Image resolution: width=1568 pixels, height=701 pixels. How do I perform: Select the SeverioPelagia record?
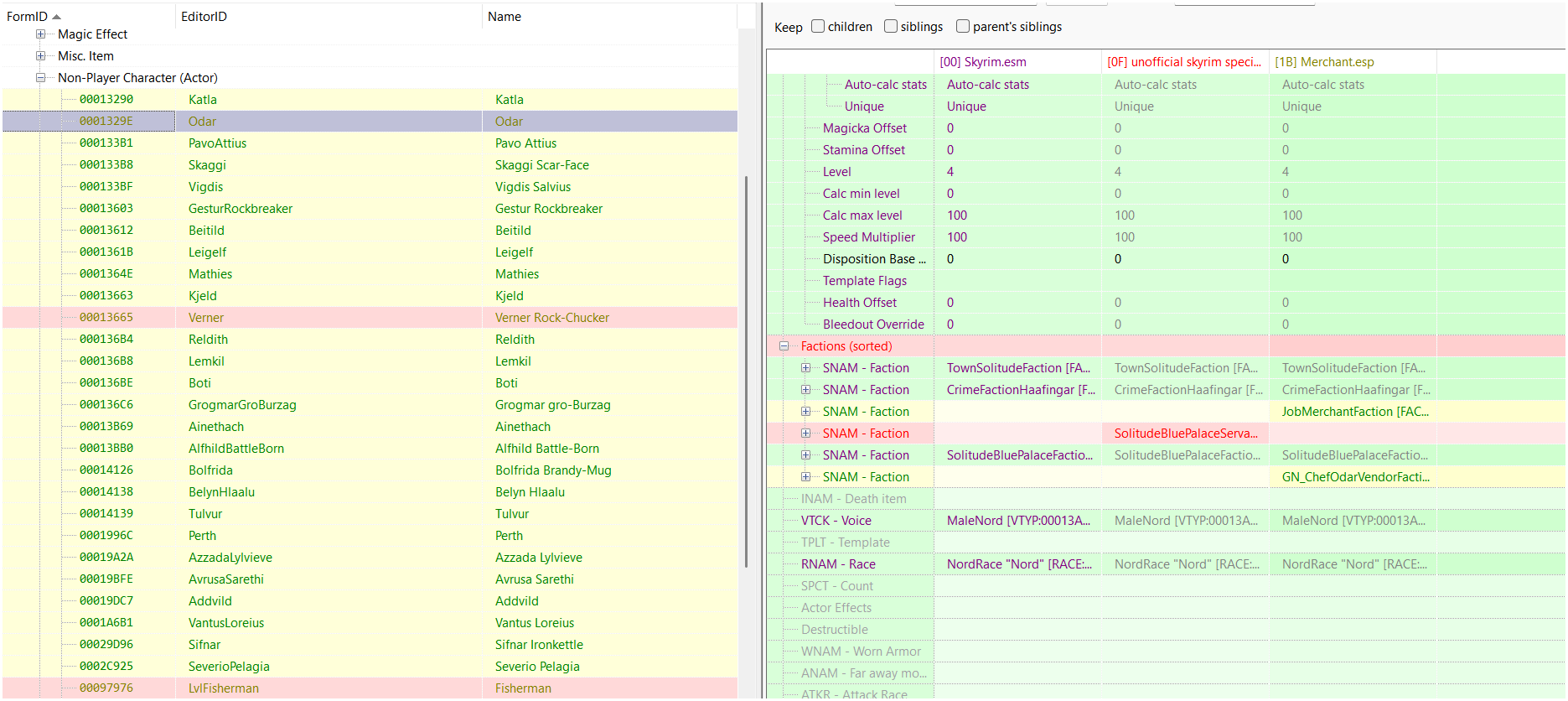(370, 667)
